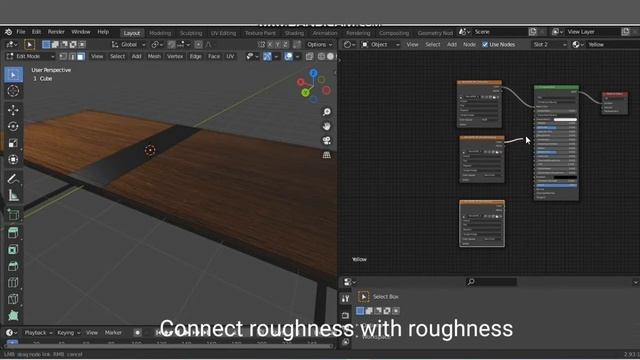Select the Knife tool
Viewport: 640px width, 360px height.
[x=13, y=299]
